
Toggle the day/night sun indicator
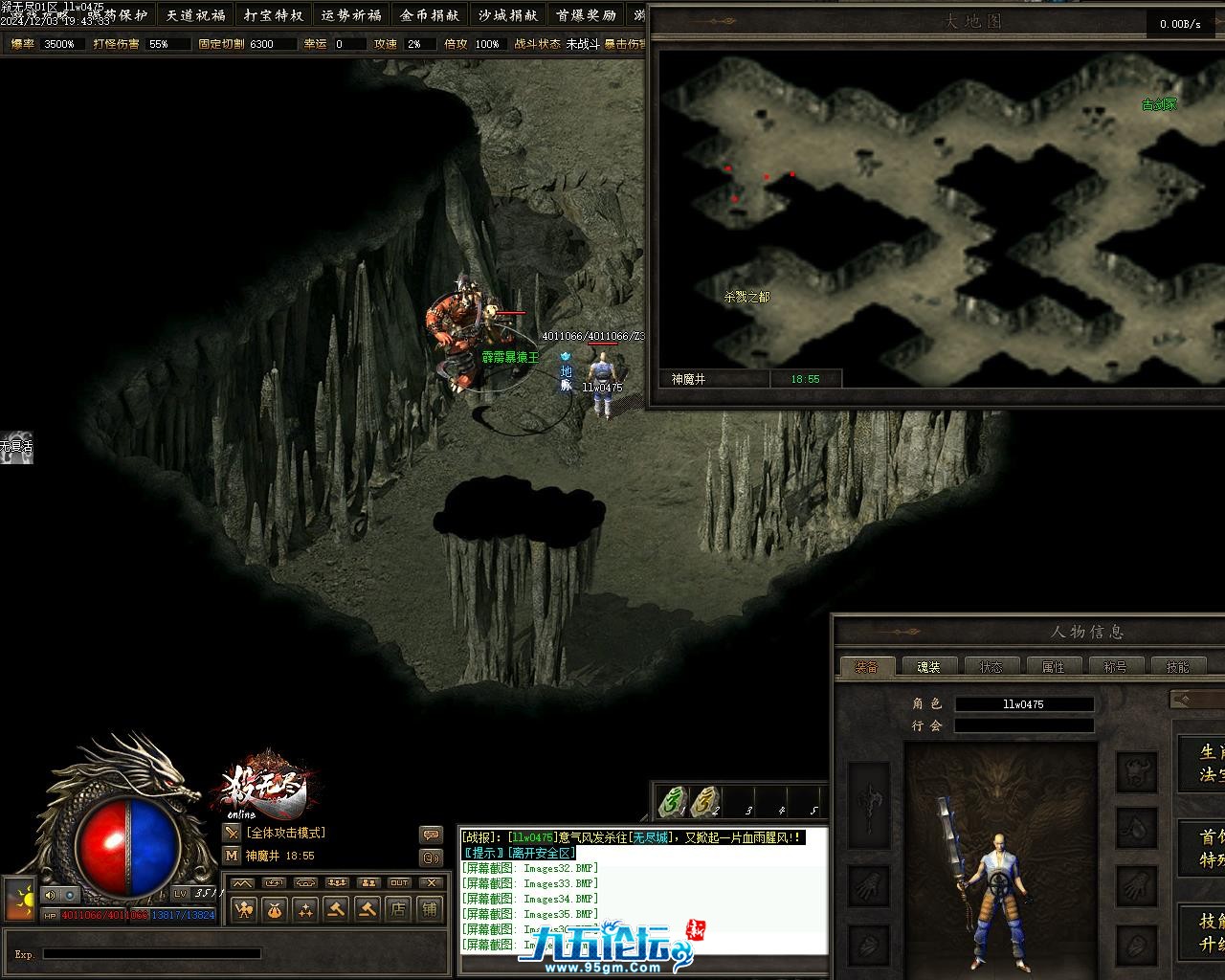point(20,899)
